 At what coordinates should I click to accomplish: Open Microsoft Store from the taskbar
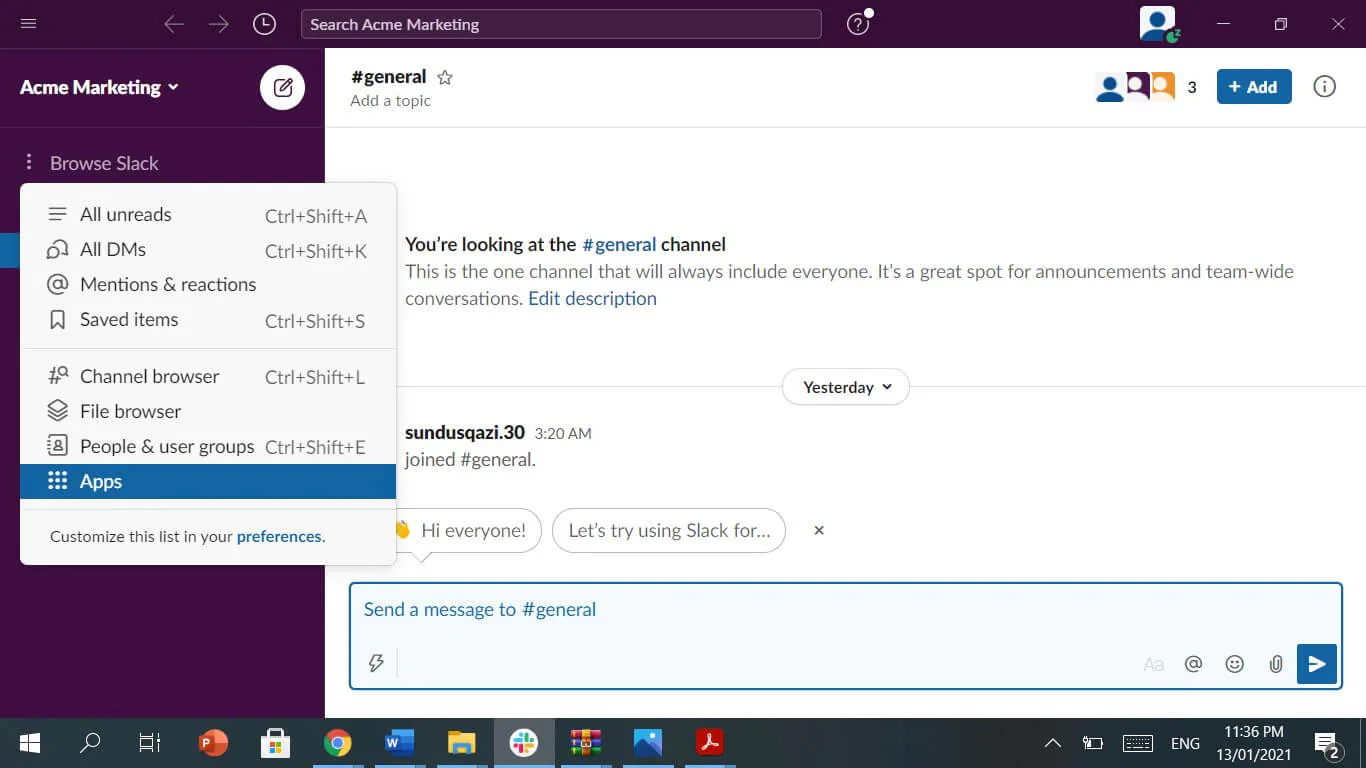275,743
